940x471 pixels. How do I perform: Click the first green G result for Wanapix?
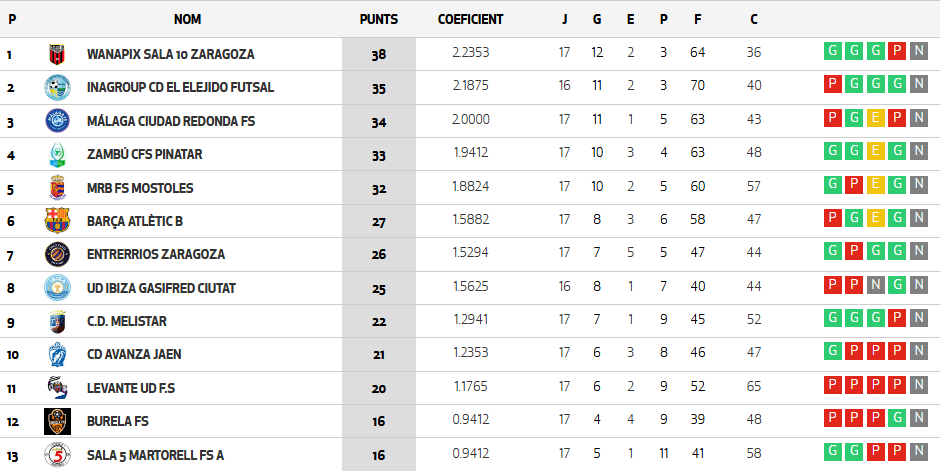832,51
